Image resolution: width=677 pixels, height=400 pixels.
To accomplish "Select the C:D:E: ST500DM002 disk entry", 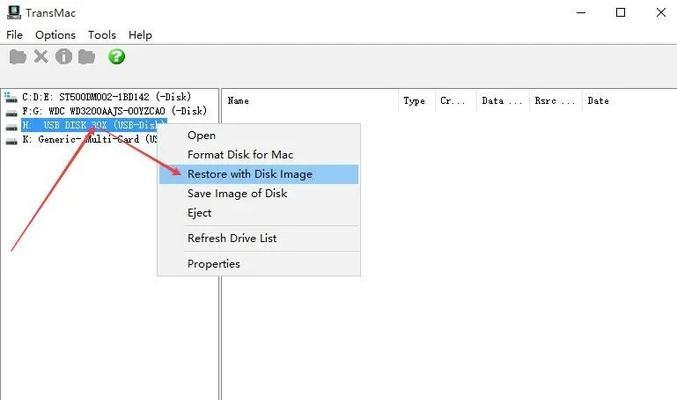I will pos(107,97).
